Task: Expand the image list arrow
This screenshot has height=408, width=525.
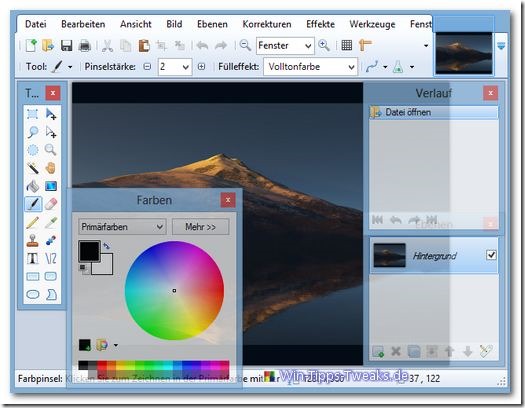Action: [x=501, y=46]
